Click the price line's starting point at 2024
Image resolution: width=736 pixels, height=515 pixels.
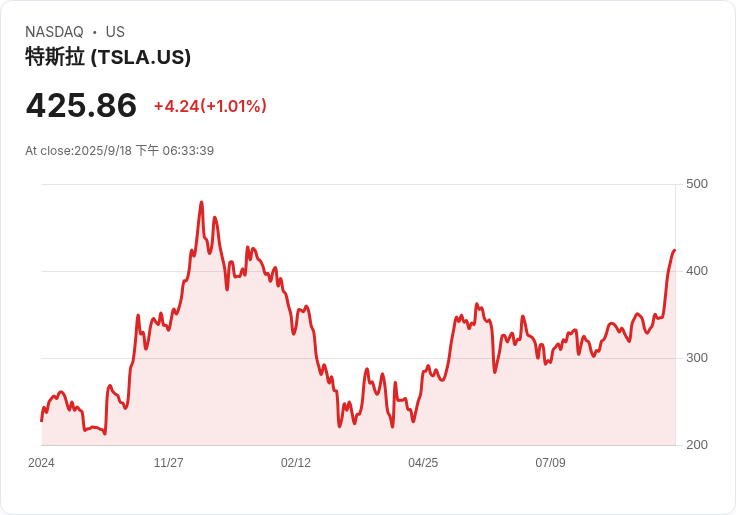[42, 420]
